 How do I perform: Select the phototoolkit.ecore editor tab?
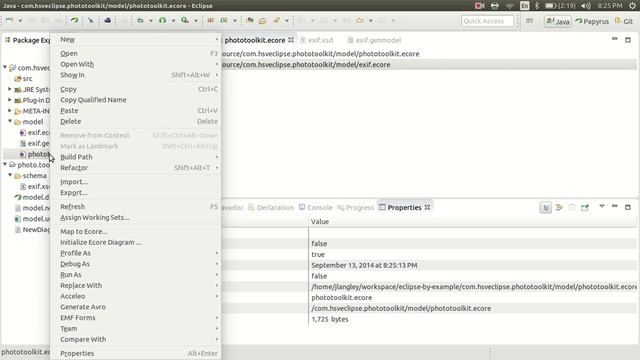pos(258,40)
